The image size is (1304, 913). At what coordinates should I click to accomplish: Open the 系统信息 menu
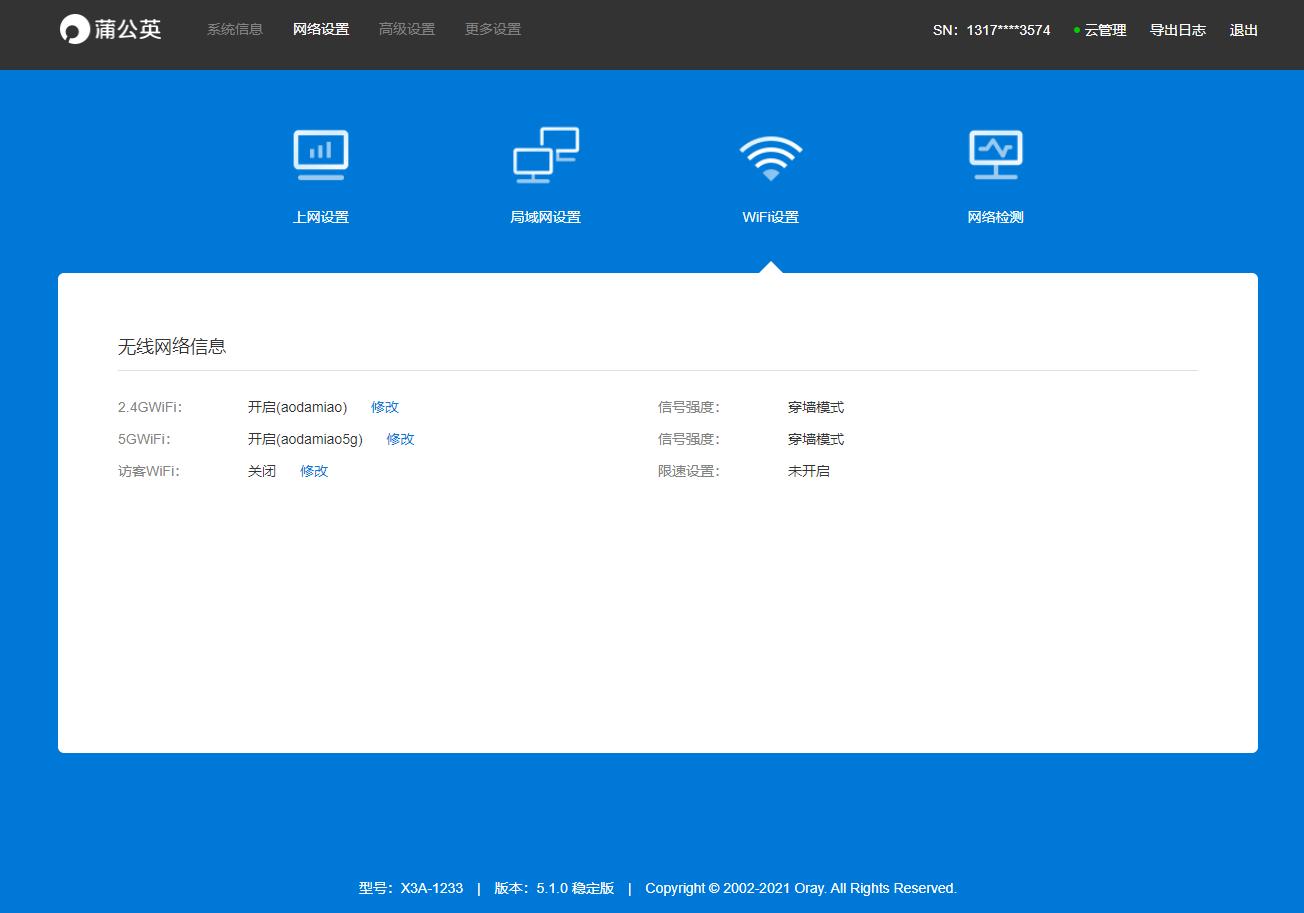[235, 30]
